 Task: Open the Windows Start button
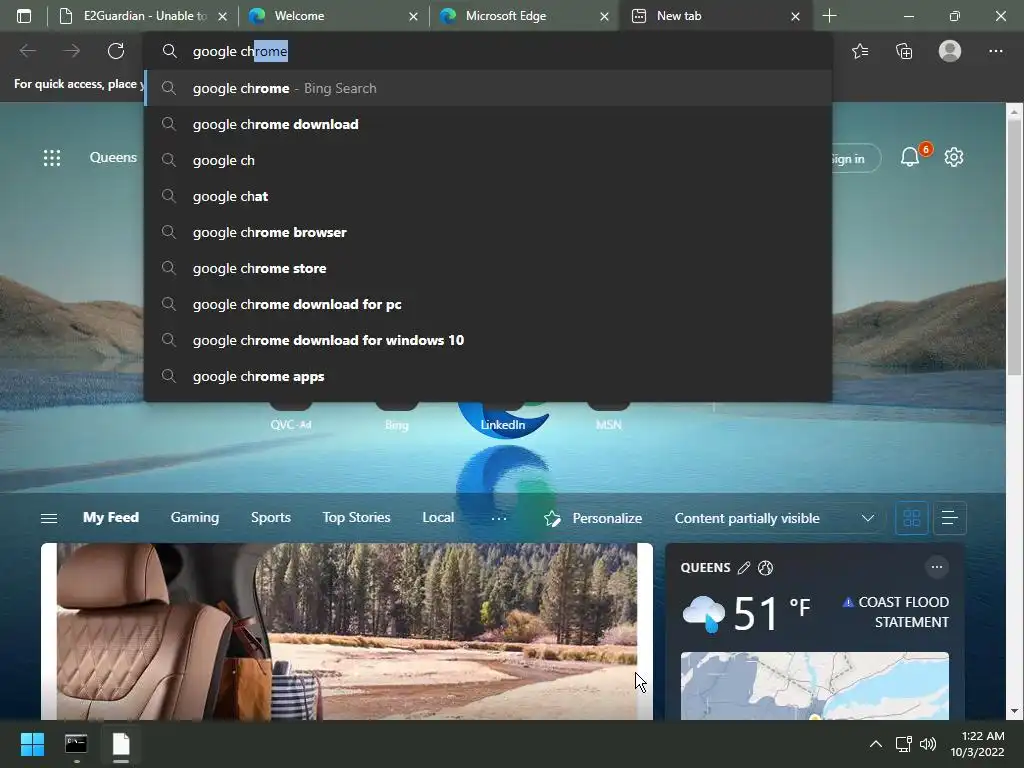coord(32,744)
